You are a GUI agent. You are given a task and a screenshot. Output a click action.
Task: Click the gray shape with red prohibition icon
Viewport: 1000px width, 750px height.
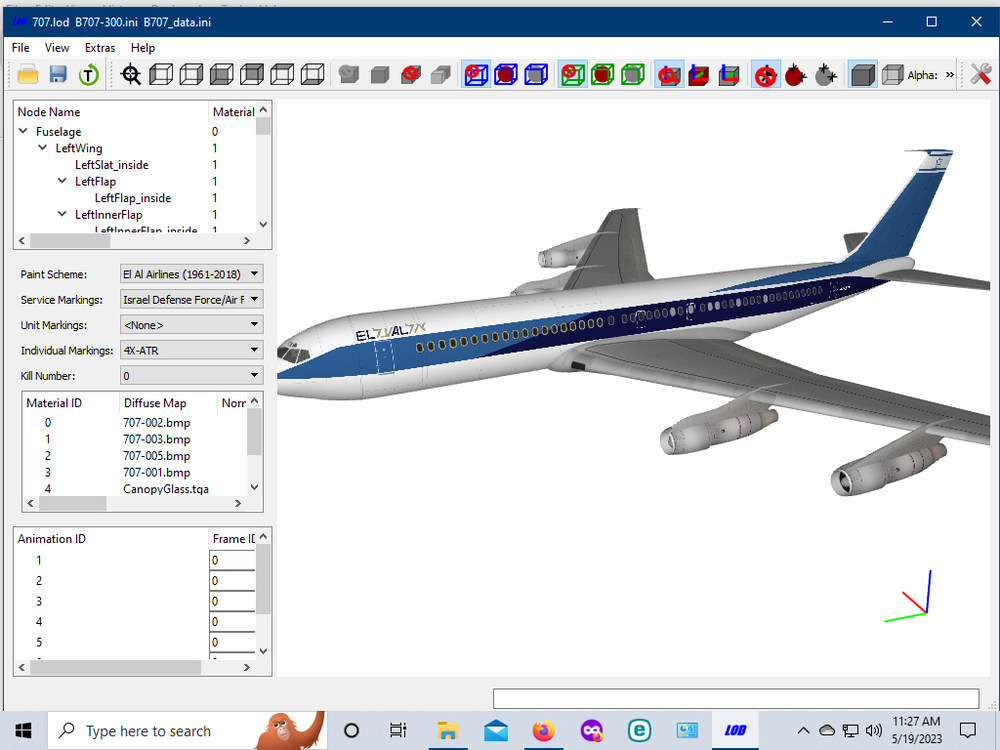411,75
